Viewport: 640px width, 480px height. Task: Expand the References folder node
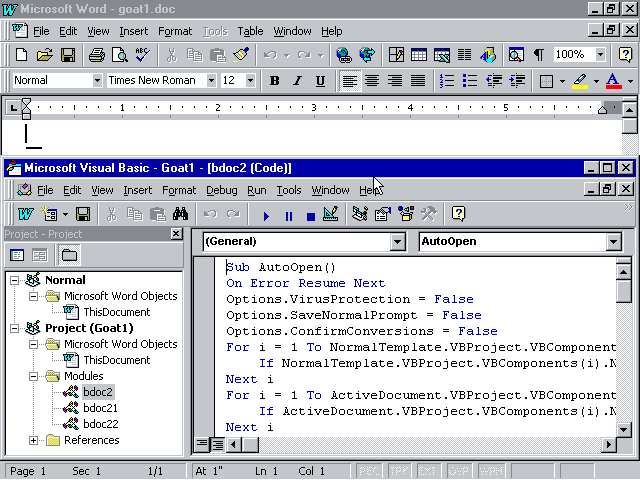(33, 440)
